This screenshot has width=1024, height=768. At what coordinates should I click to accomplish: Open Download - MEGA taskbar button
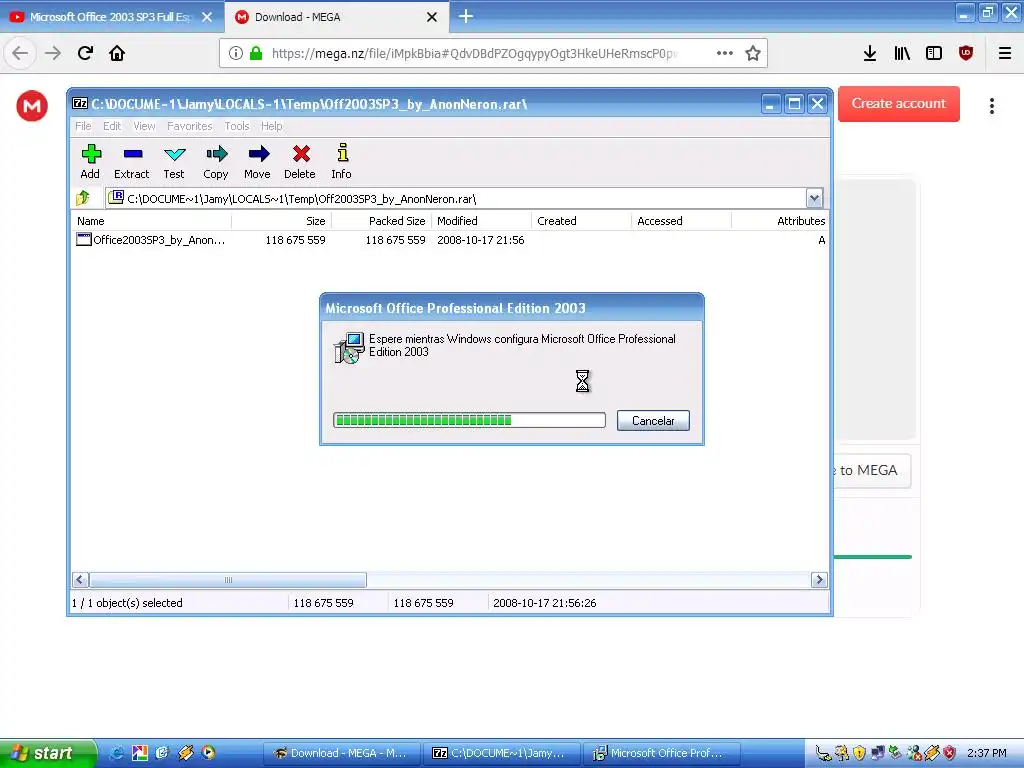point(342,753)
